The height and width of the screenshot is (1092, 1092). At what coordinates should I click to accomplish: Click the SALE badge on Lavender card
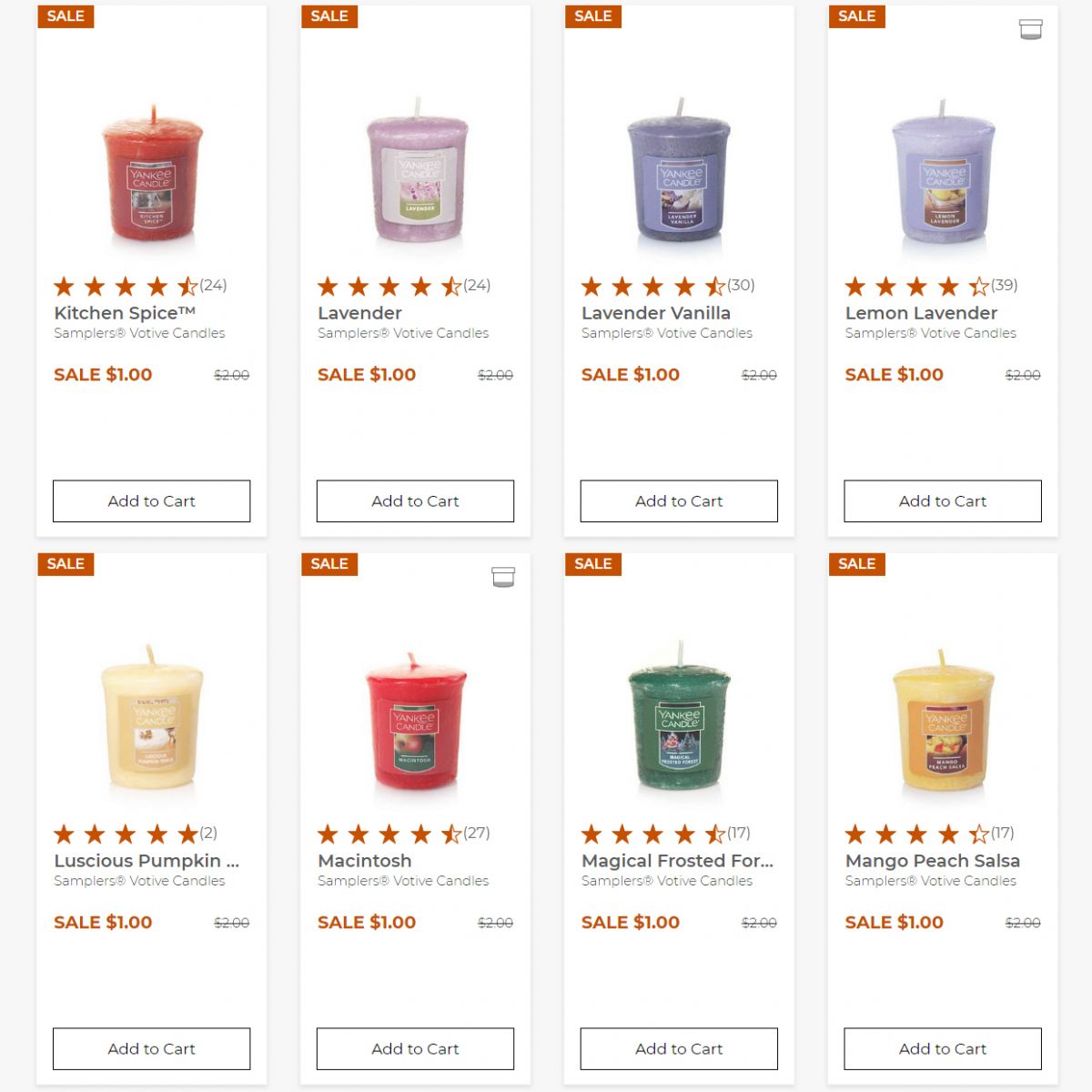(x=329, y=16)
